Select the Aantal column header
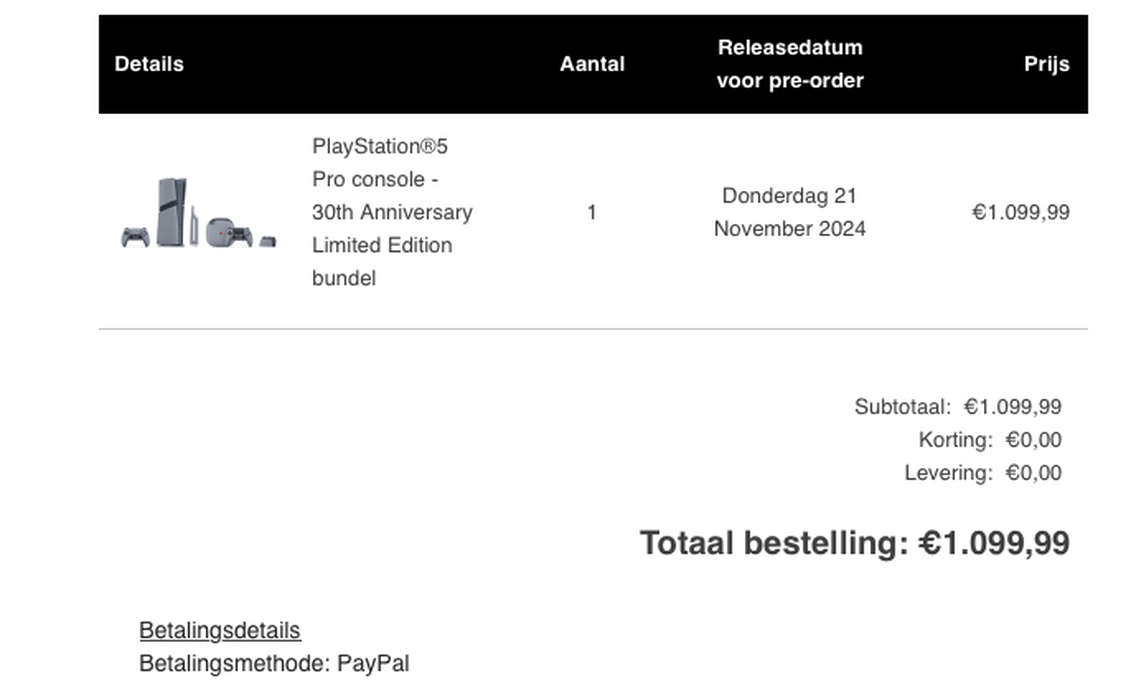This screenshot has width=1131, height=686. pos(592,64)
